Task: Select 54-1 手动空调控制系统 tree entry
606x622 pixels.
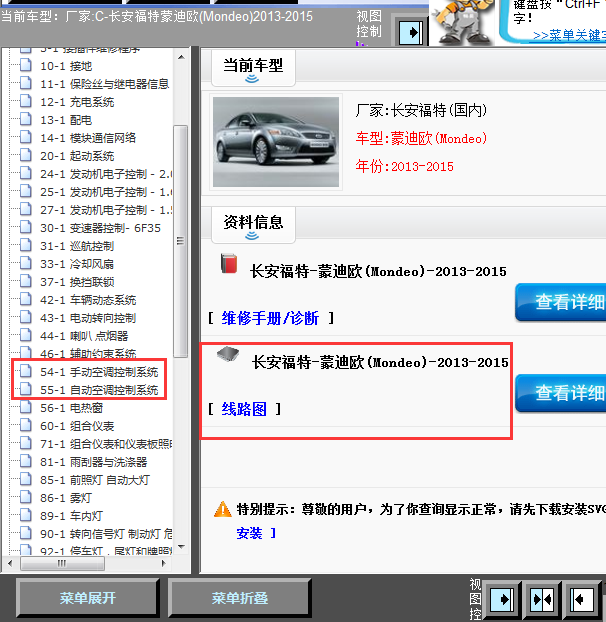Action: 99,372
